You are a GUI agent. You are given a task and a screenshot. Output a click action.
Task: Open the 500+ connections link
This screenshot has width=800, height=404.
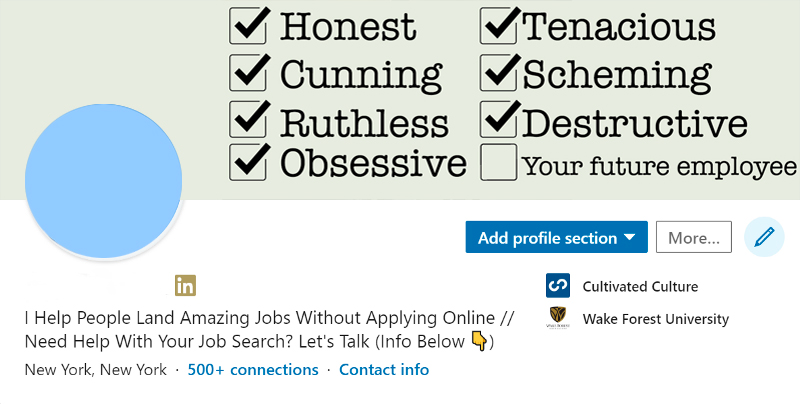[252, 370]
